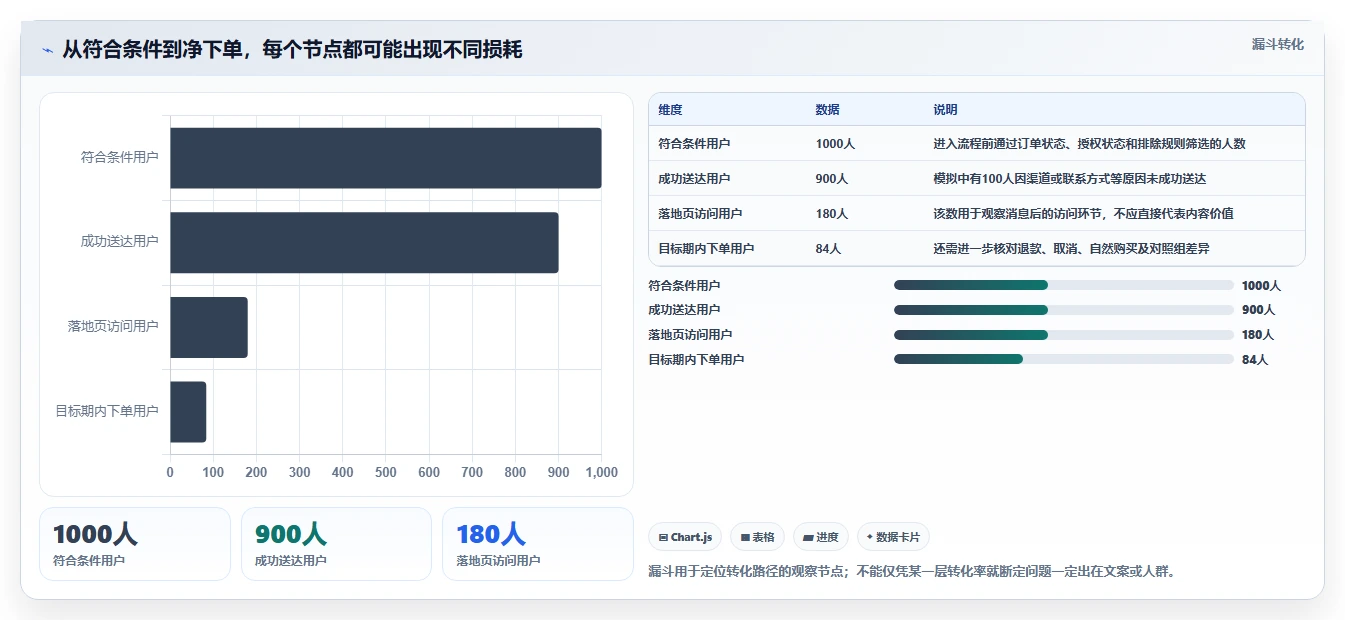Viewport: 1345px width, 620px height.
Task: Click the 400 tick on the x-axis
Action: pos(343,473)
